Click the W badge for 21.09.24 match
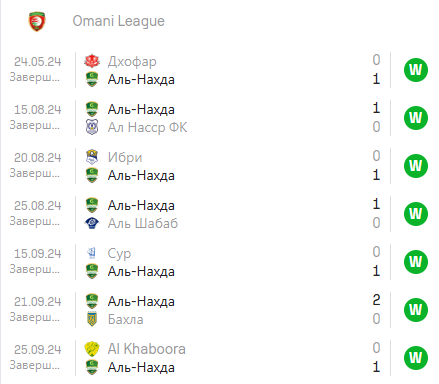Viewport: 439px width, 384px height. (x=416, y=310)
